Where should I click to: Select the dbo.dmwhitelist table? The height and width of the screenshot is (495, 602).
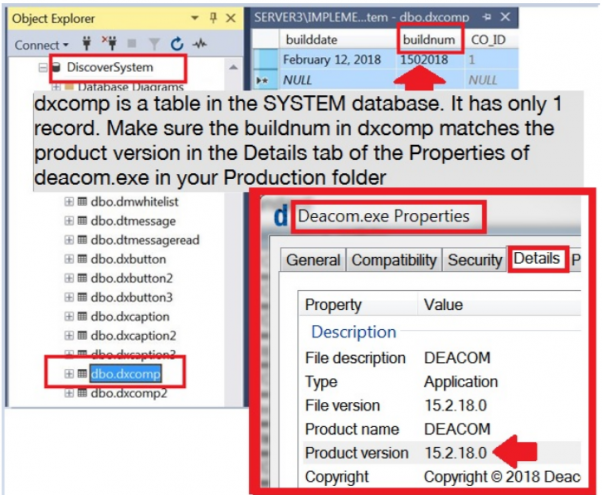(134, 201)
